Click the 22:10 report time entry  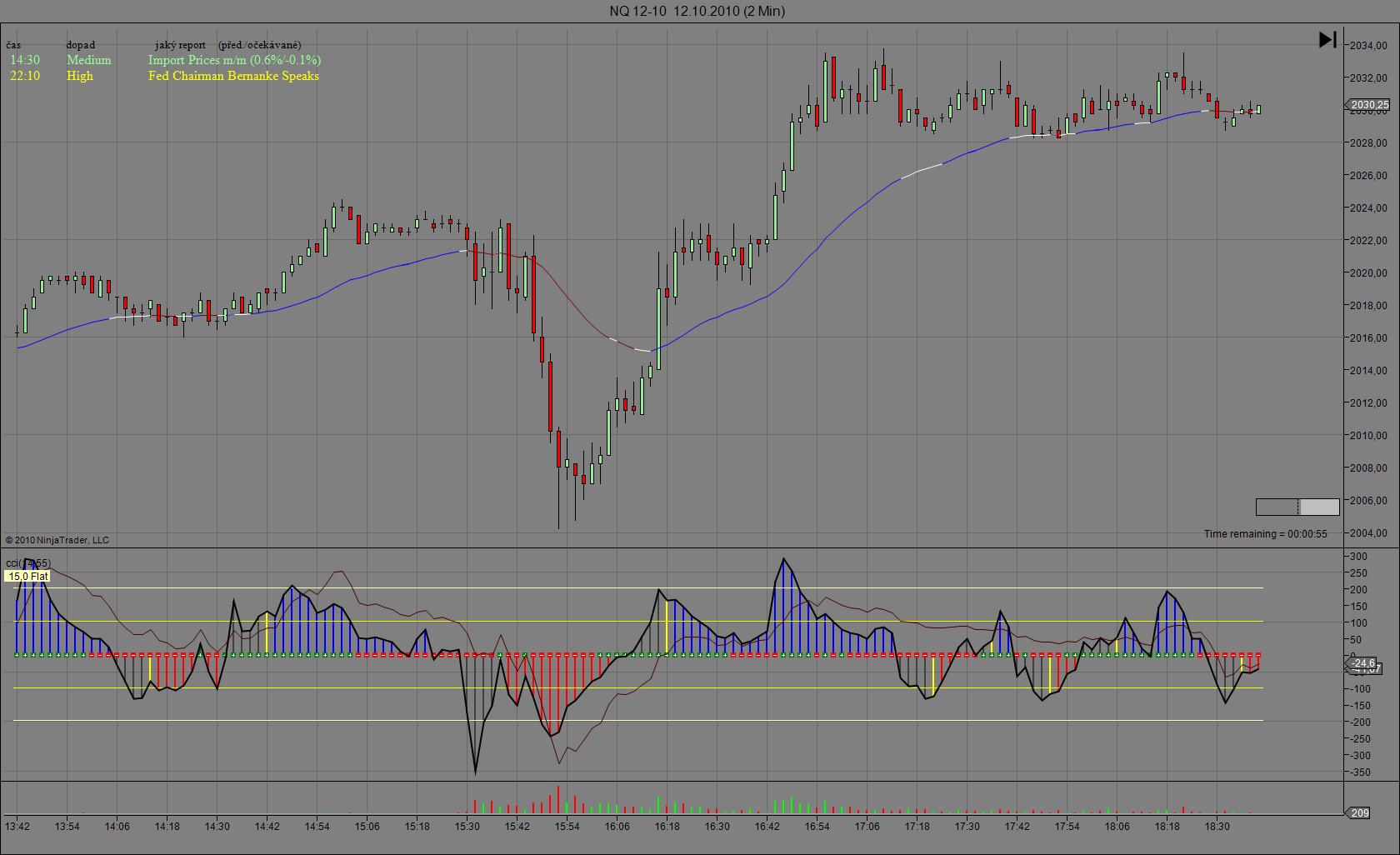pyautogui.click(x=25, y=76)
